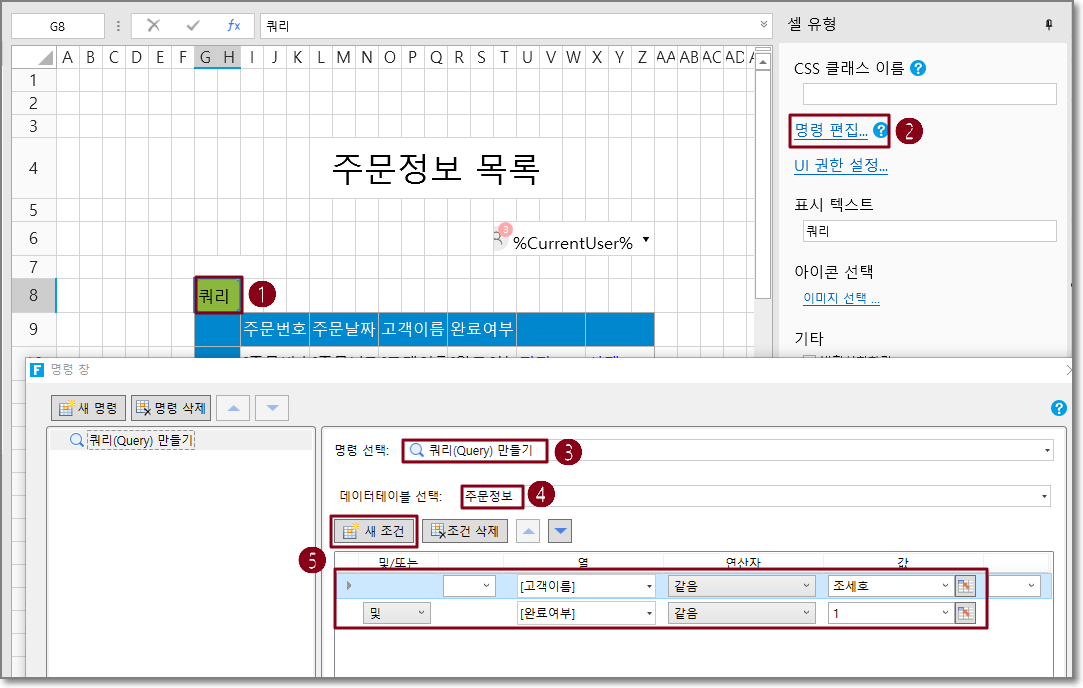This screenshot has height=688, width=1083.
Task: Click the formula confirm checkmark icon
Action: 193,26
